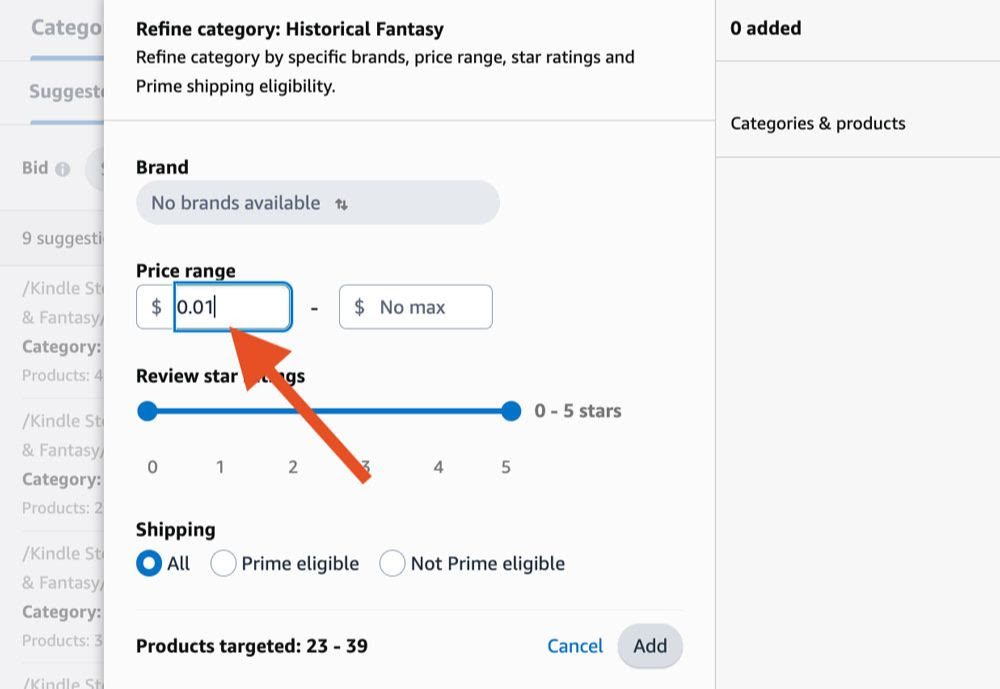Select Not Prime eligible shipping option
Image resolution: width=1000 pixels, height=689 pixels.
(x=392, y=563)
